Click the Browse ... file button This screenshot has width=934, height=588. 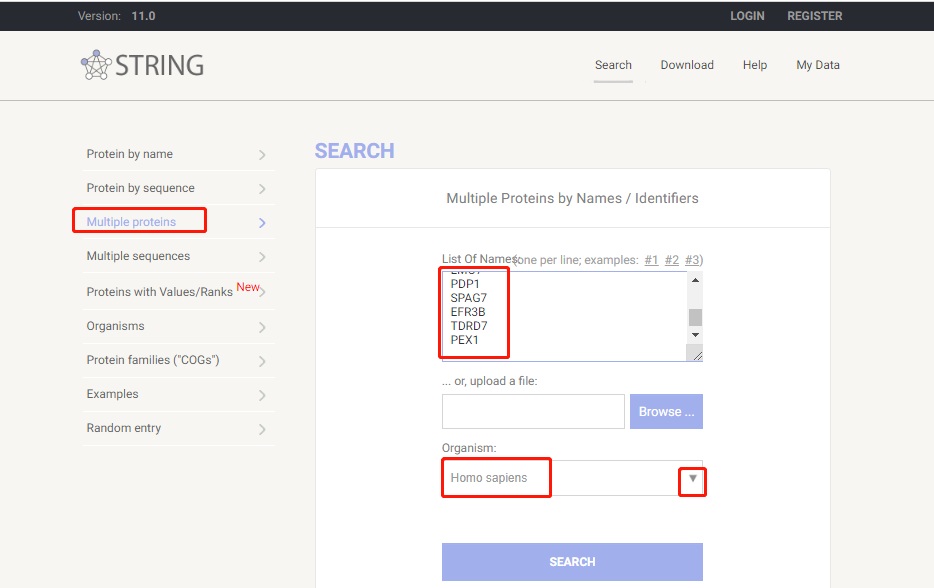click(666, 412)
